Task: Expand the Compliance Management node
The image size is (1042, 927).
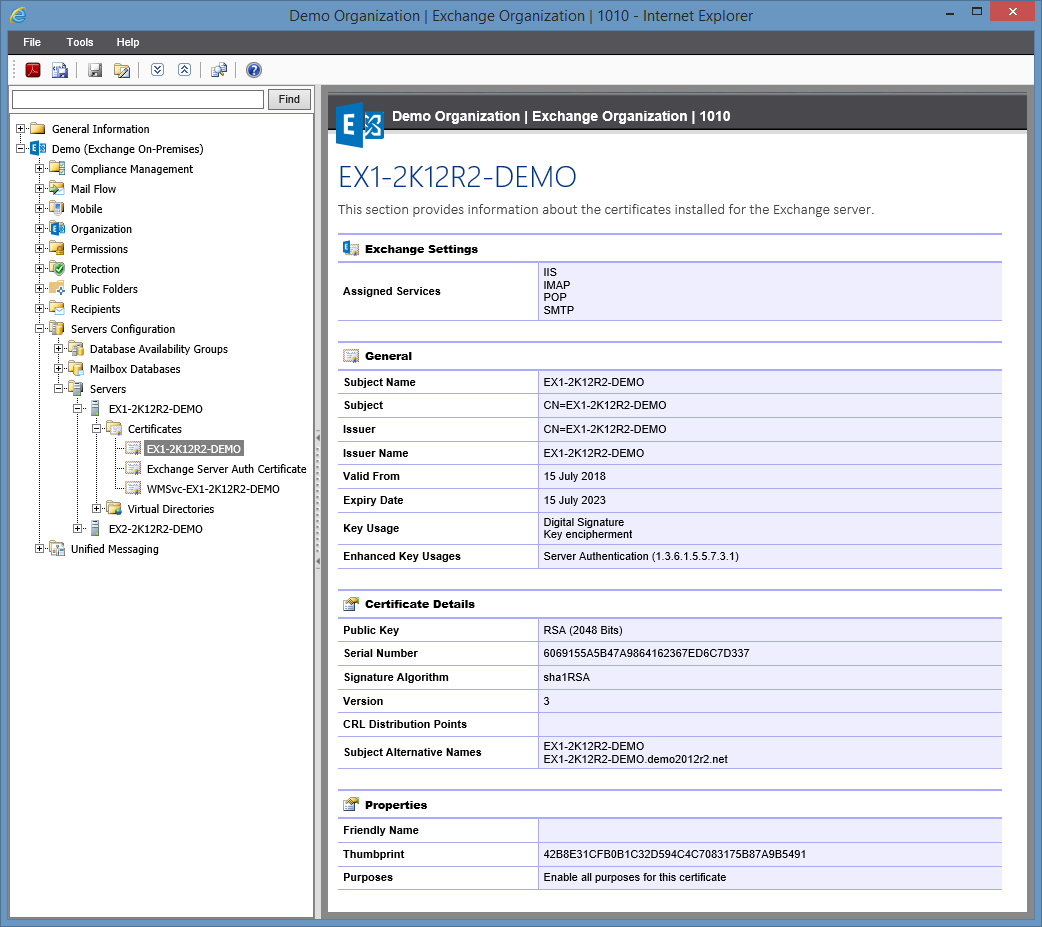Action: tap(39, 169)
